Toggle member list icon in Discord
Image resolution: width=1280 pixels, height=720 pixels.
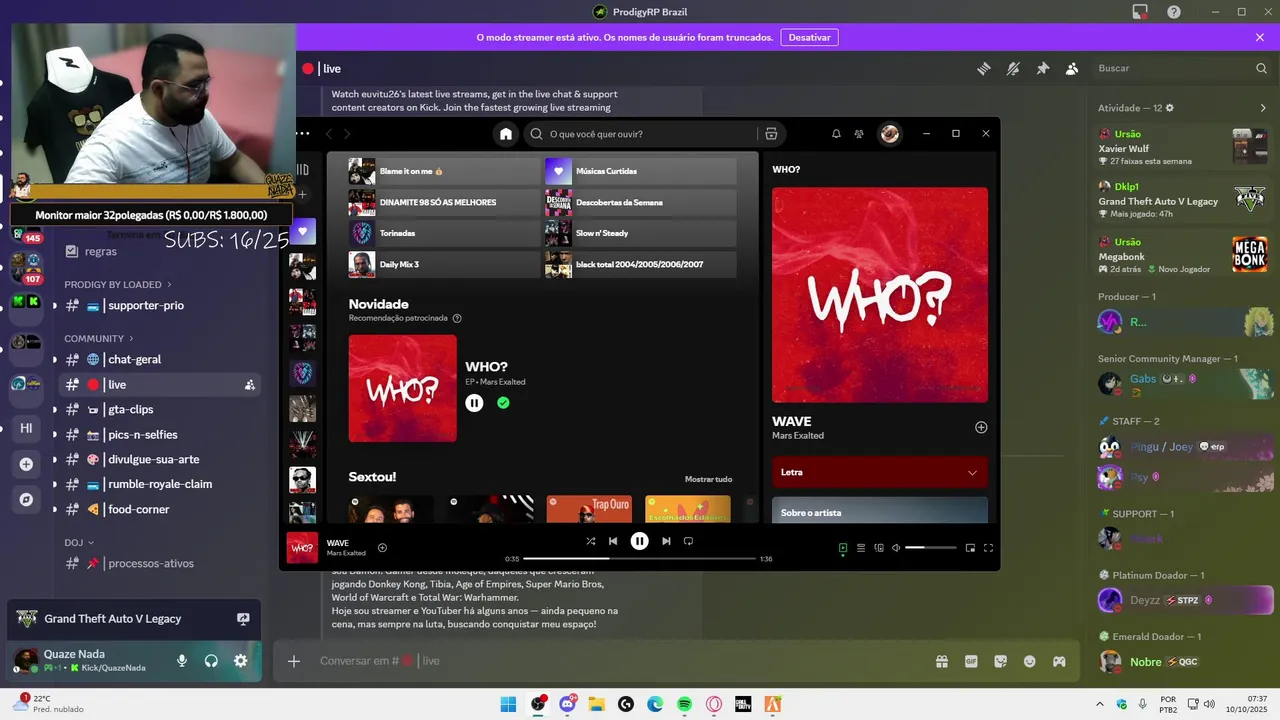(x=1072, y=68)
